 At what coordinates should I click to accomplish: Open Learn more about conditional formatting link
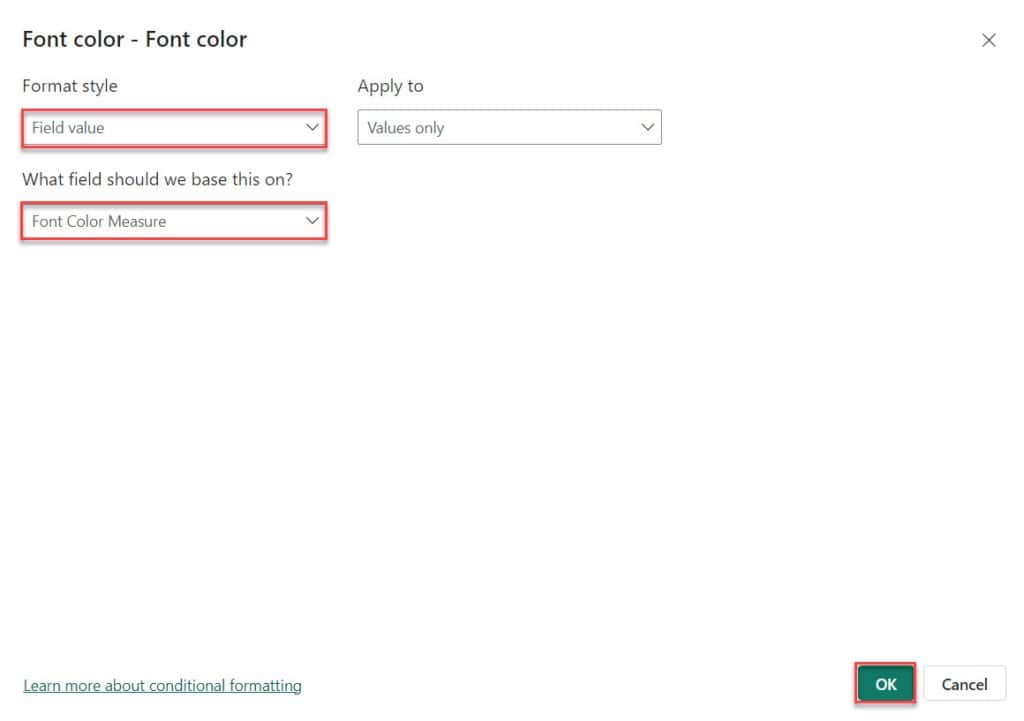click(x=163, y=685)
